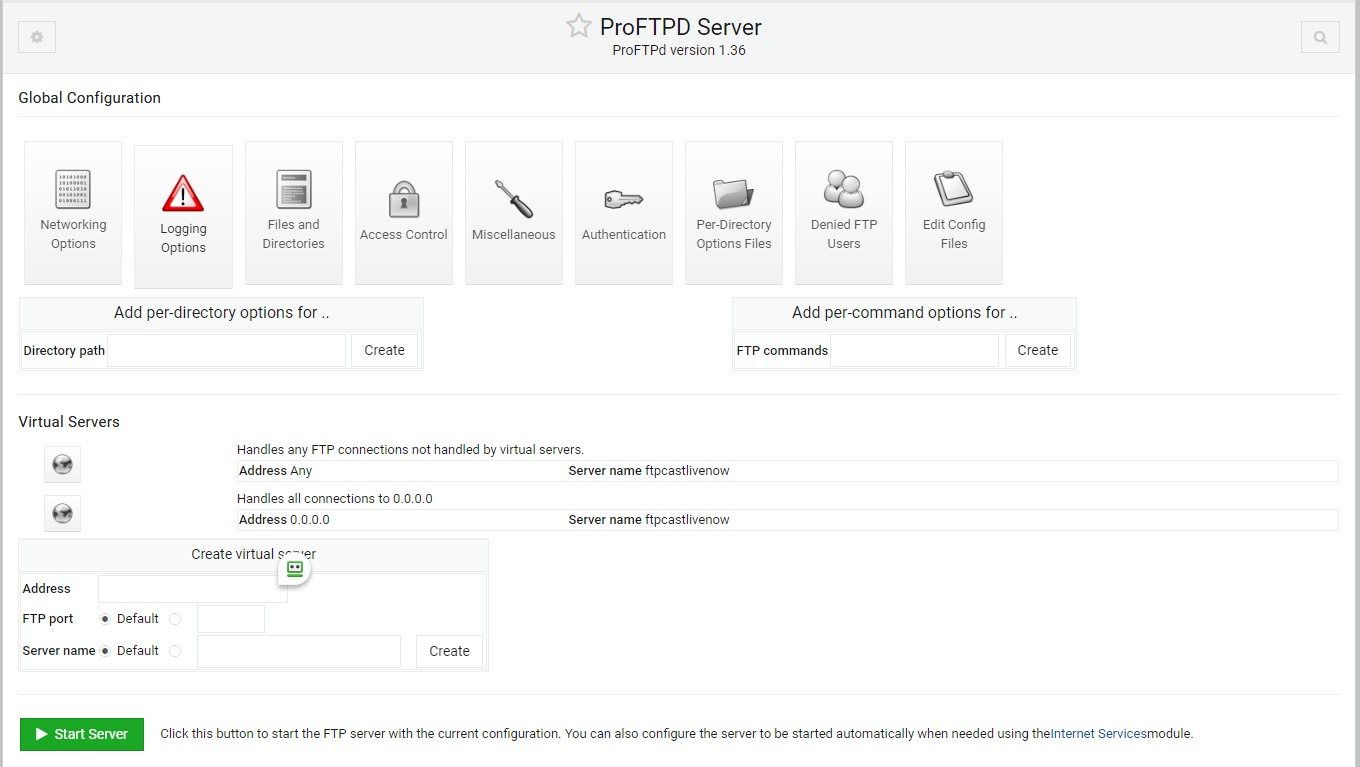This screenshot has width=1360, height=767.
Task: Select Default FTP port radio button
Action: pos(105,619)
